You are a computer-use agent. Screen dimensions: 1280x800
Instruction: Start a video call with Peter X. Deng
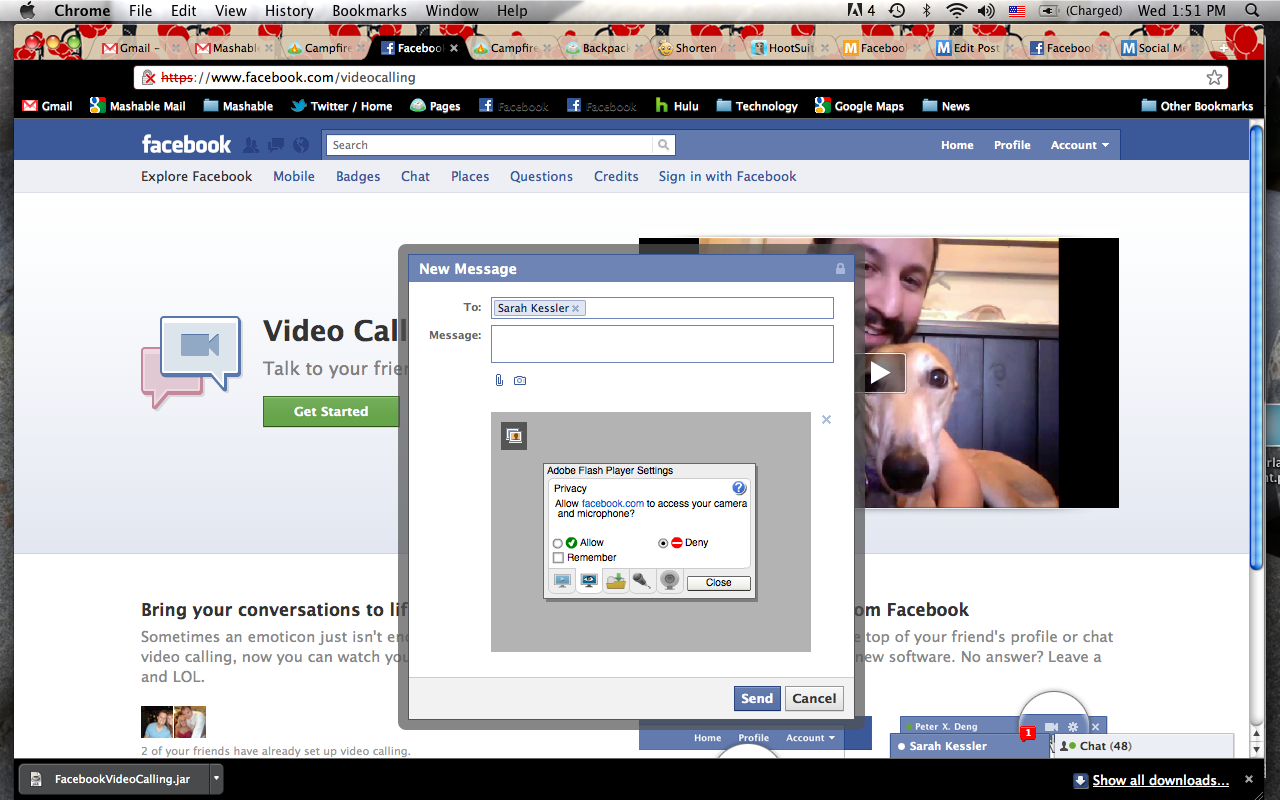click(x=1051, y=726)
